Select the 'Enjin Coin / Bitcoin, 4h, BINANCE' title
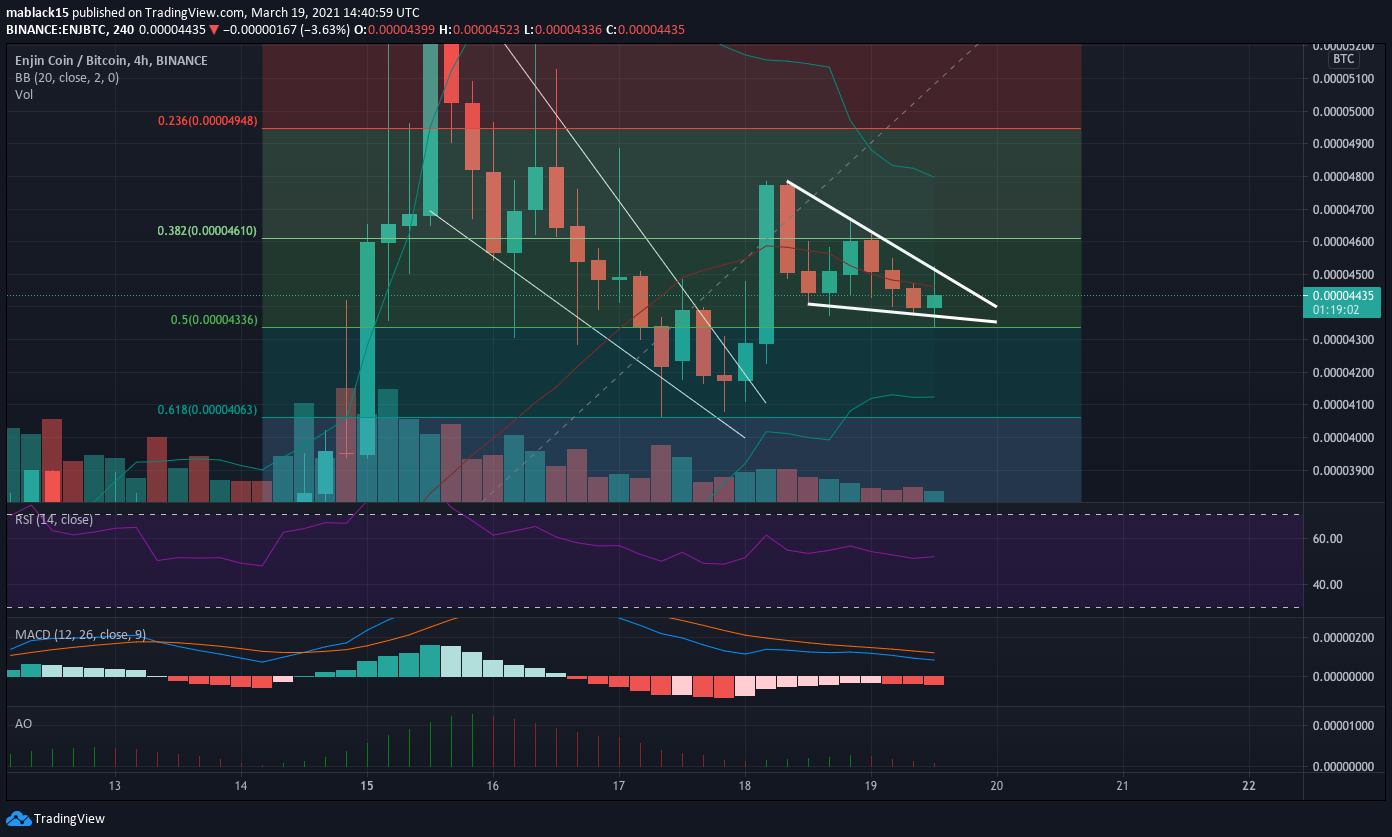This screenshot has height=837, width=1392. pos(111,61)
